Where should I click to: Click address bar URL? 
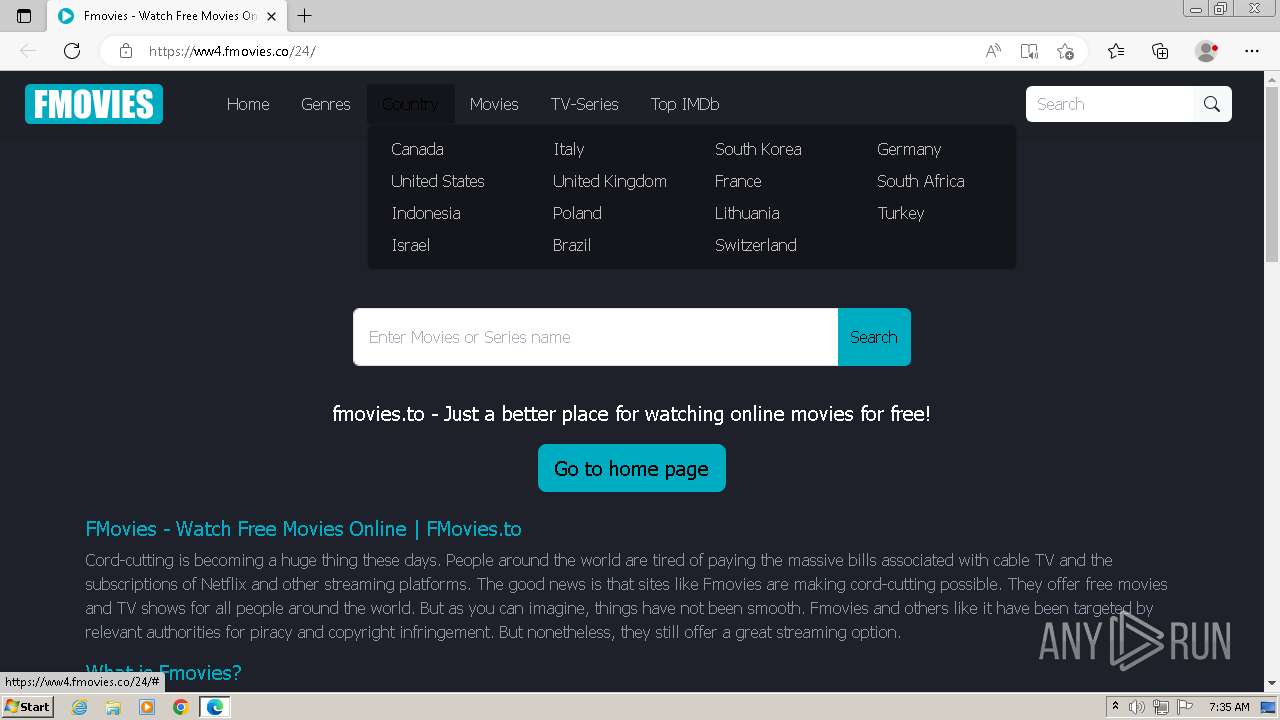point(232,51)
